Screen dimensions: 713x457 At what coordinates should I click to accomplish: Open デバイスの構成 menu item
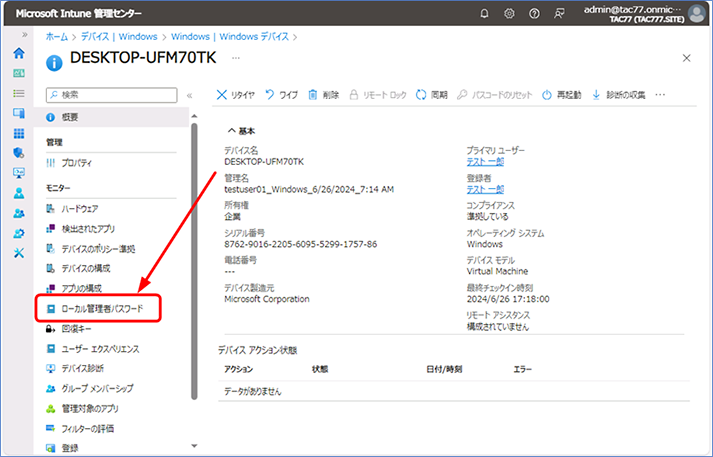78,268
